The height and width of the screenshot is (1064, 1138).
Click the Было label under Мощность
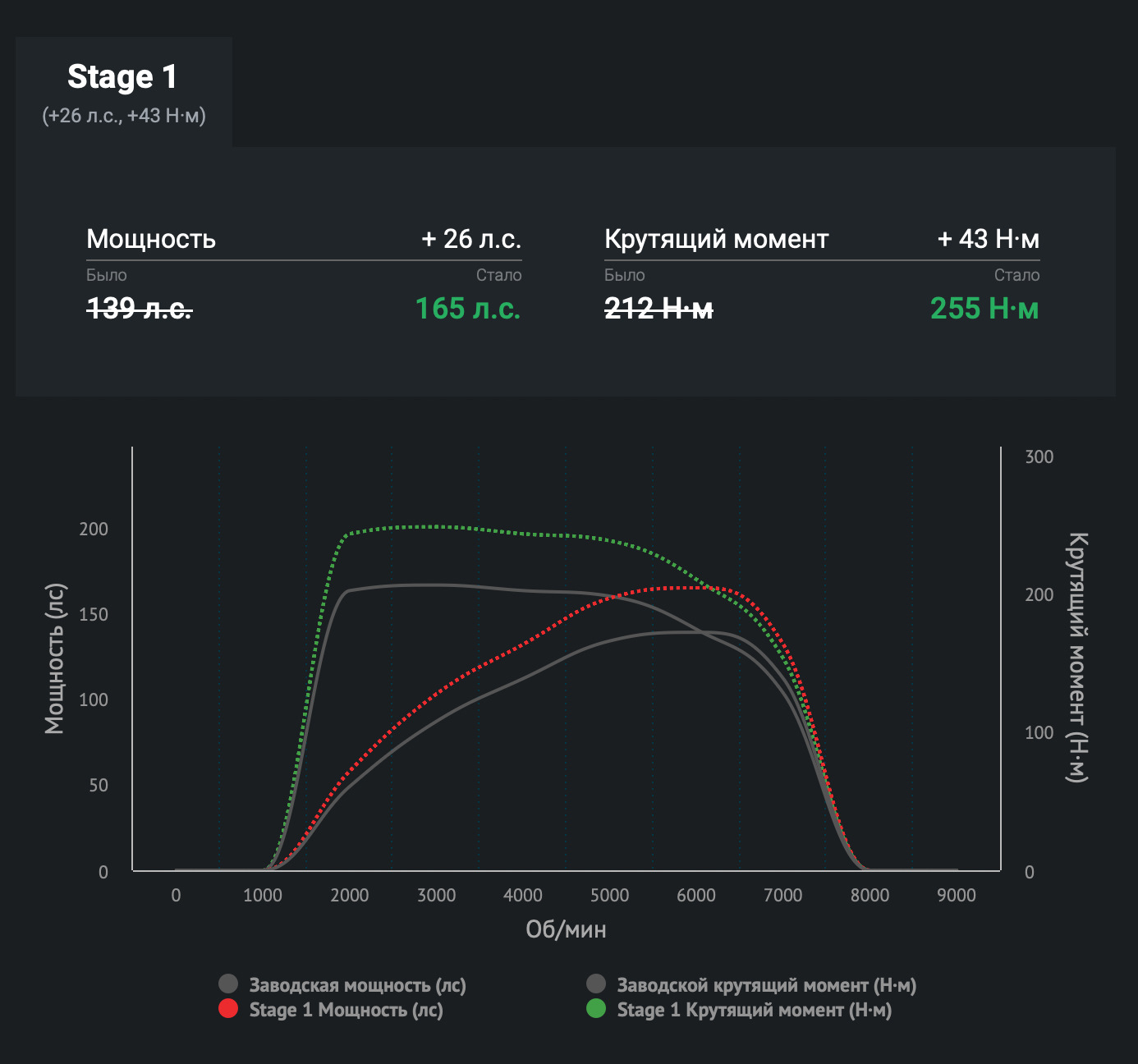tap(105, 275)
